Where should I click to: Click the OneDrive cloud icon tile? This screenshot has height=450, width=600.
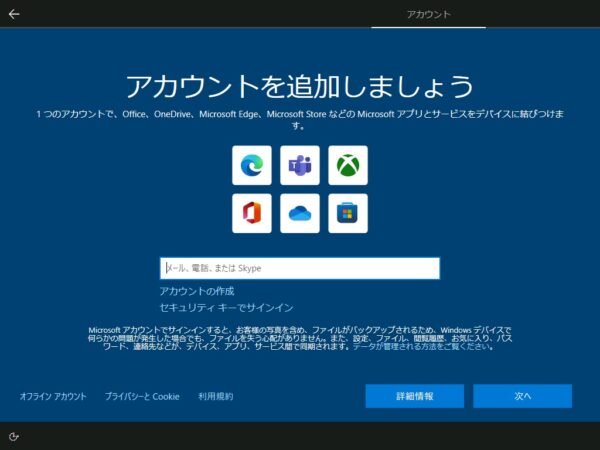pyautogui.click(x=300, y=213)
